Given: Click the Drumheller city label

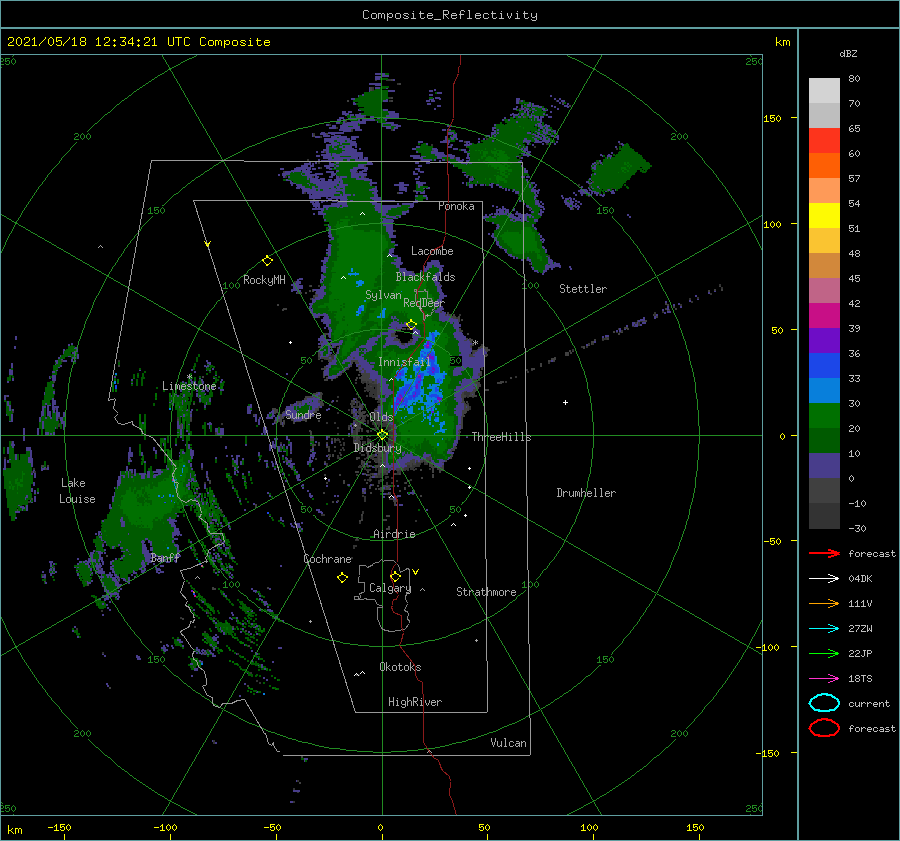Looking at the screenshot, I should pos(586,493).
